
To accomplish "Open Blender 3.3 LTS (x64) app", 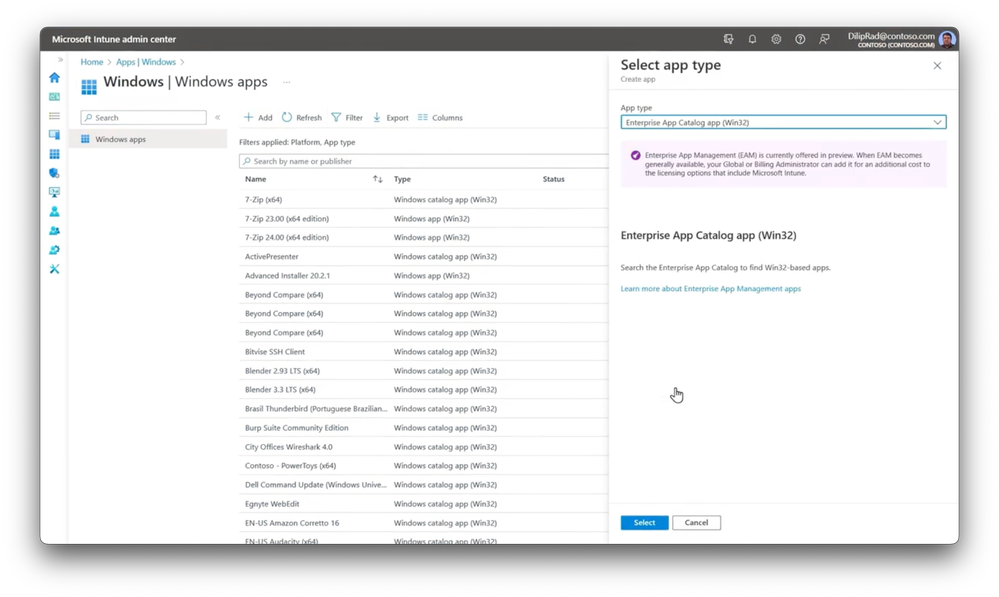I will tap(280, 389).
